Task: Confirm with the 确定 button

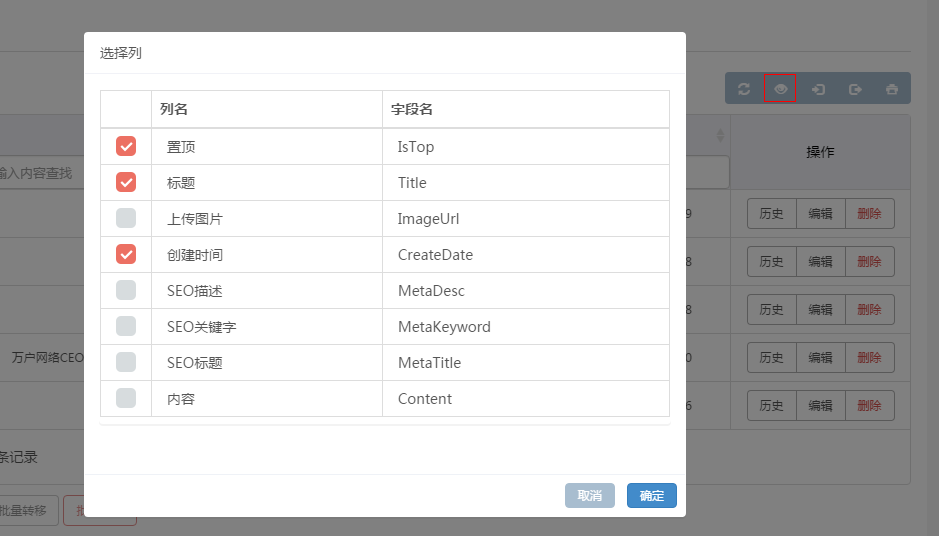Action: (x=652, y=495)
